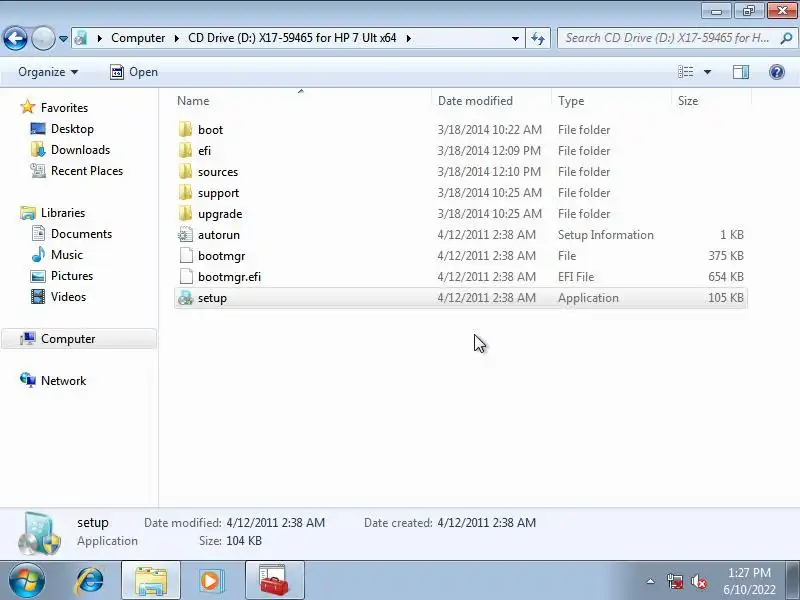Image resolution: width=800 pixels, height=600 pixels.
Task: Expand the arrow after CD Drive breadcrumb
Action: tap(409, 38)
